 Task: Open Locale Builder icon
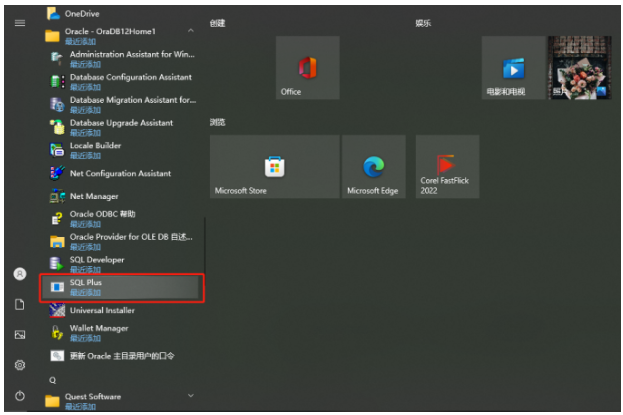tap(57, 150)
